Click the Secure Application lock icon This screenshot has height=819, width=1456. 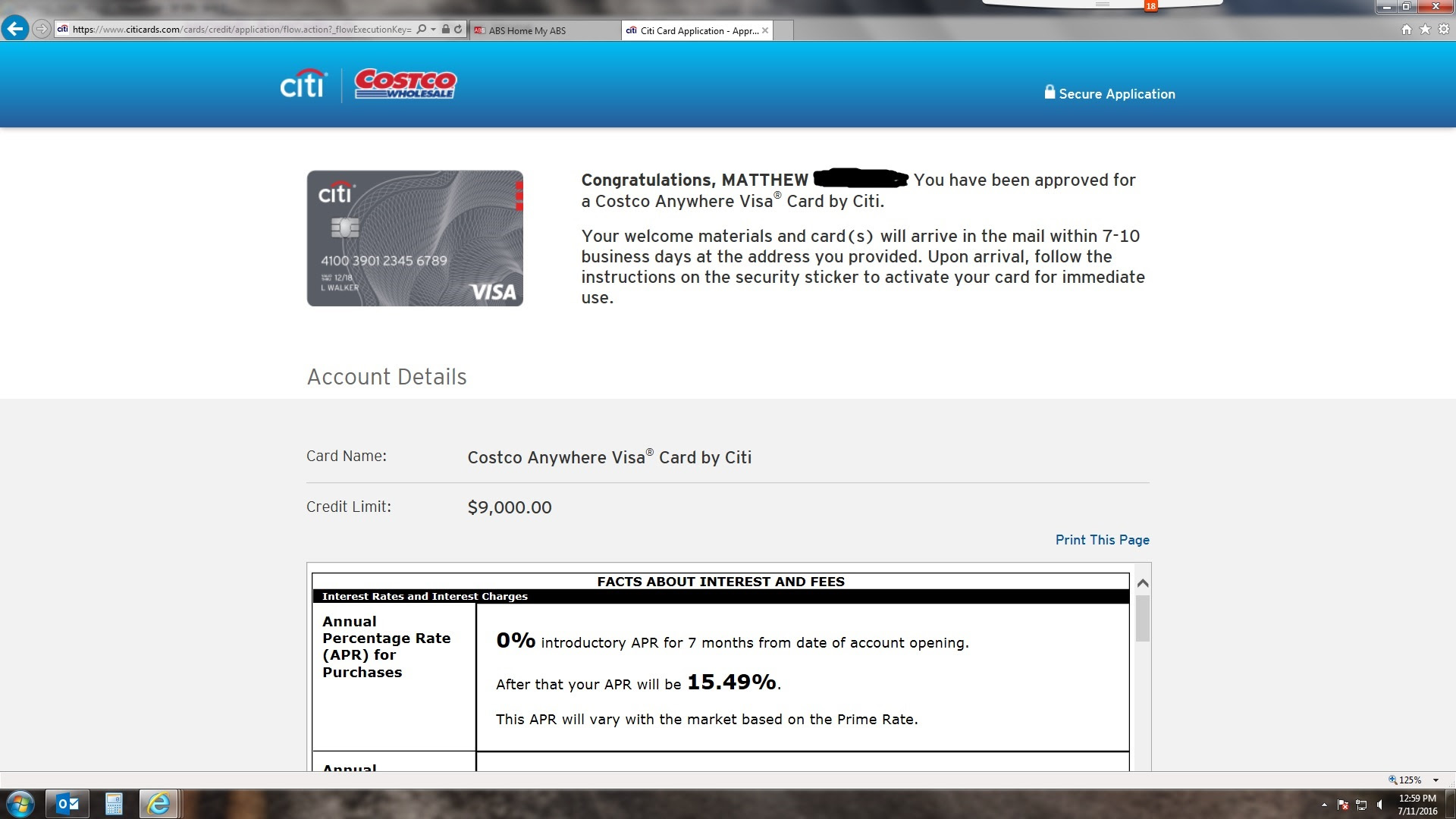1050,92
